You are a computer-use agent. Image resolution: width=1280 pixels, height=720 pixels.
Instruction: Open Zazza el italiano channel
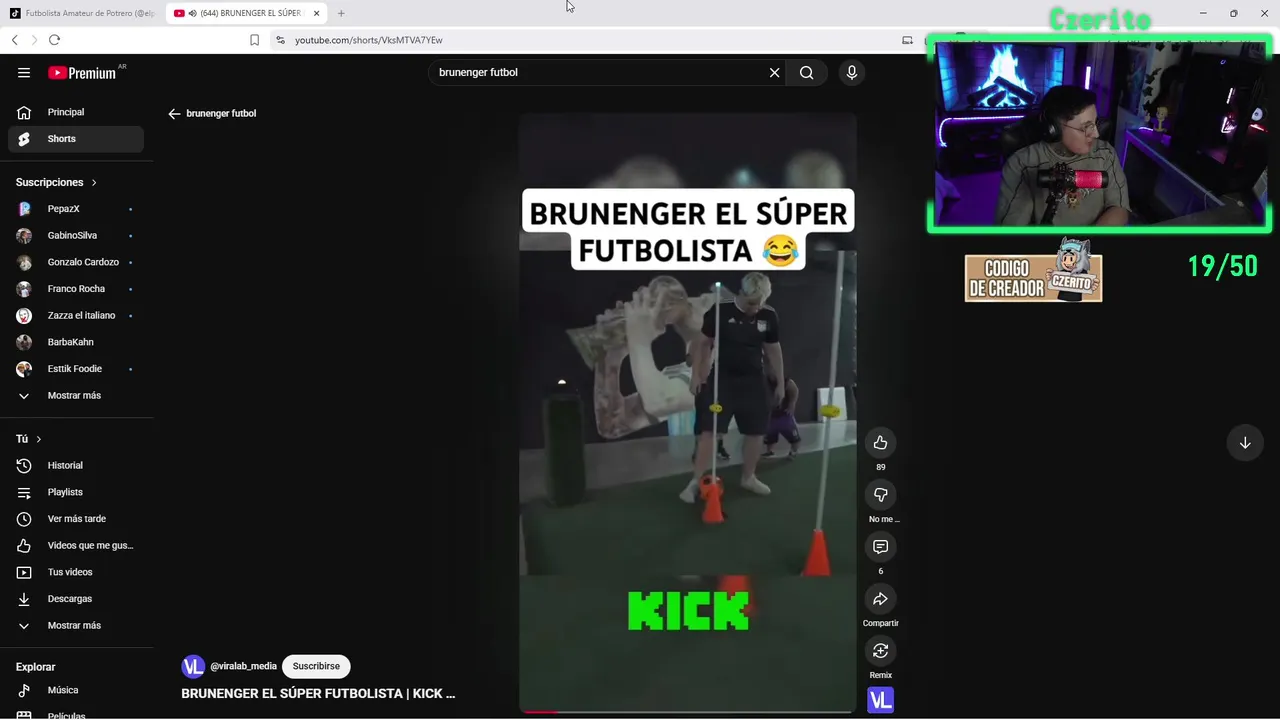point(76,316)
